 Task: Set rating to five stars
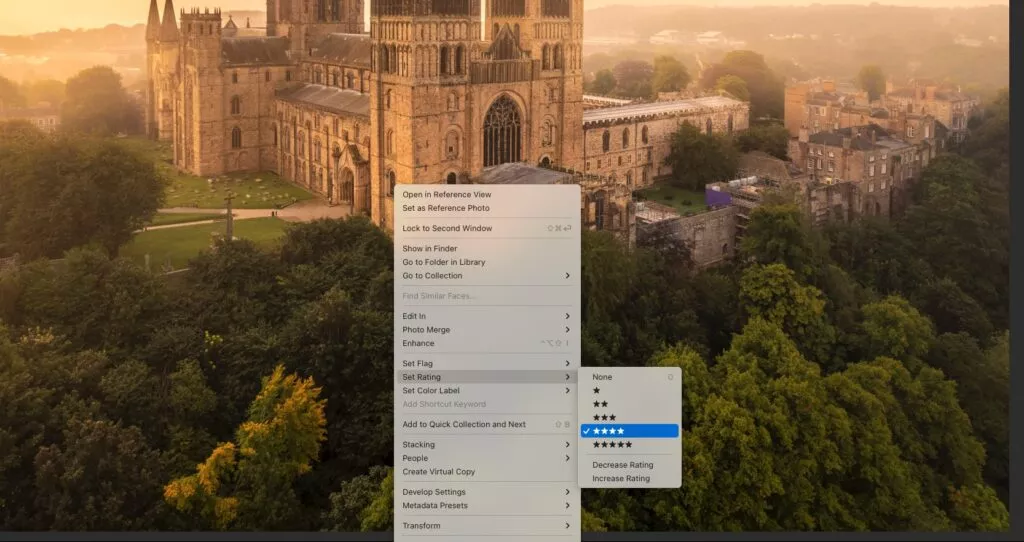click(612, 444)
